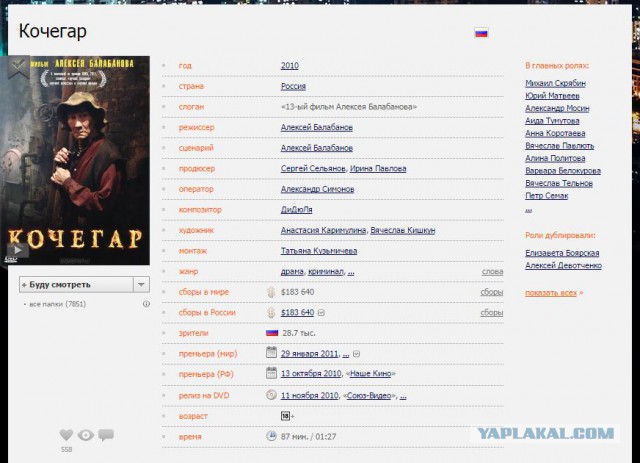640x463 pixels.
Task: Click the 11 ноября 2010 DVD release date
Action: pos(310,395)
